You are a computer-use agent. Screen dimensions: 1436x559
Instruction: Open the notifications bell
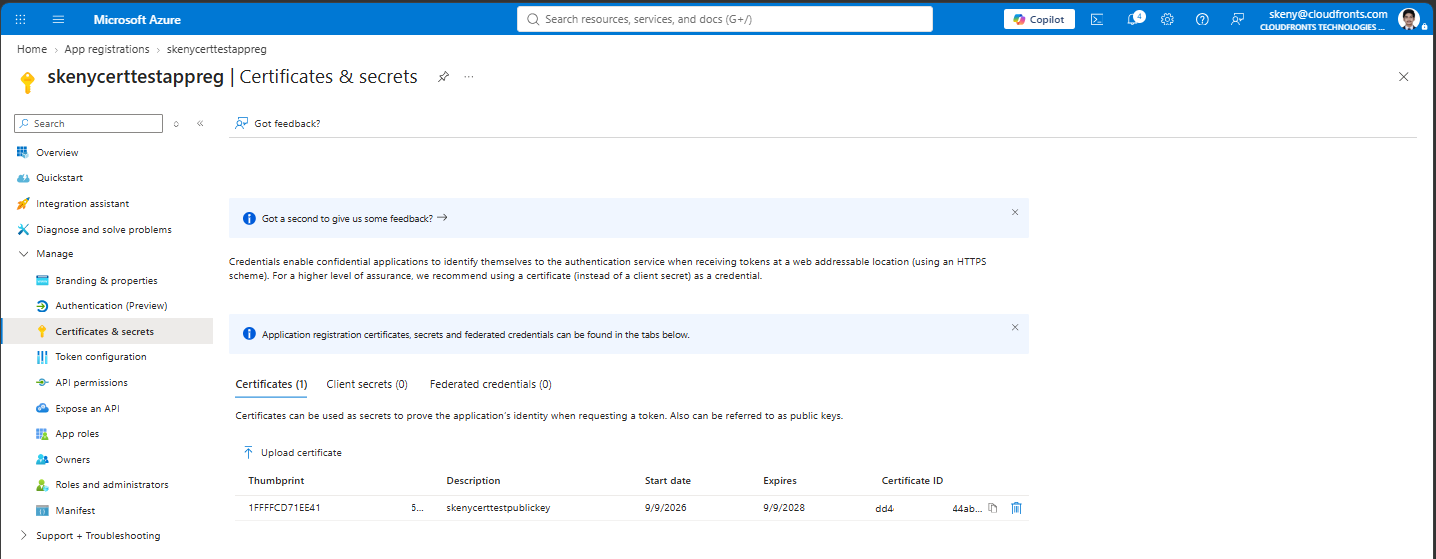pyautogui.click(x=1134, y=19)
